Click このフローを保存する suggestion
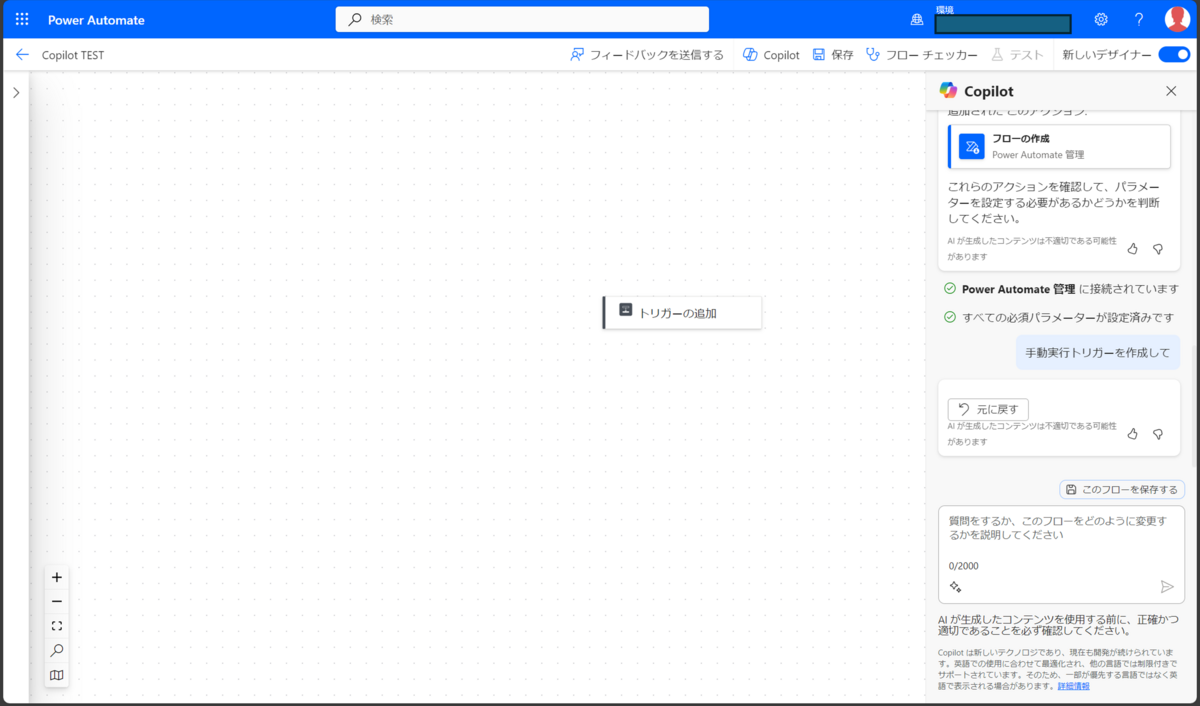This screenshot has height=706, width=1200. click(x=1122, y=489)
